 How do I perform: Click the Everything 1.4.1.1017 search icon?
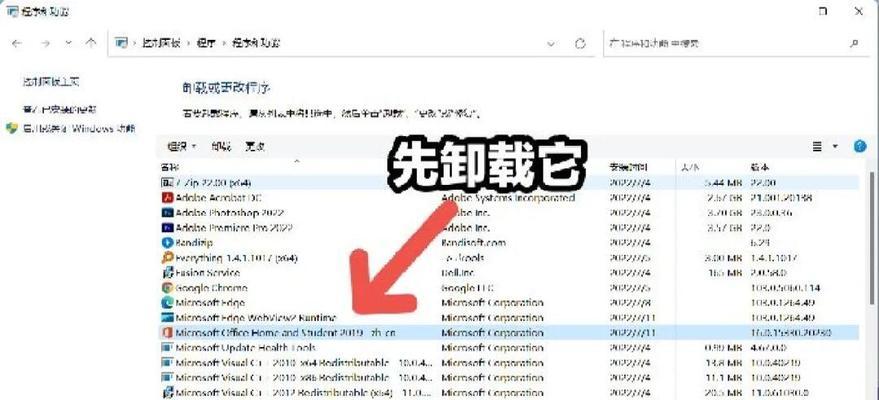(x=167, y=258)
